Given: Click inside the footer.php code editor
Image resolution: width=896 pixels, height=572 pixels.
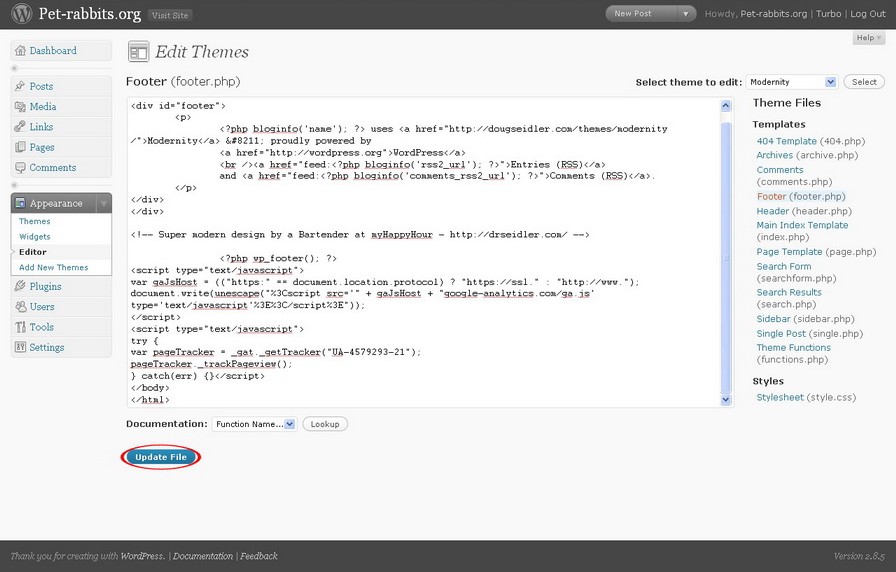Looking at the screenshot, I should 423,253.
